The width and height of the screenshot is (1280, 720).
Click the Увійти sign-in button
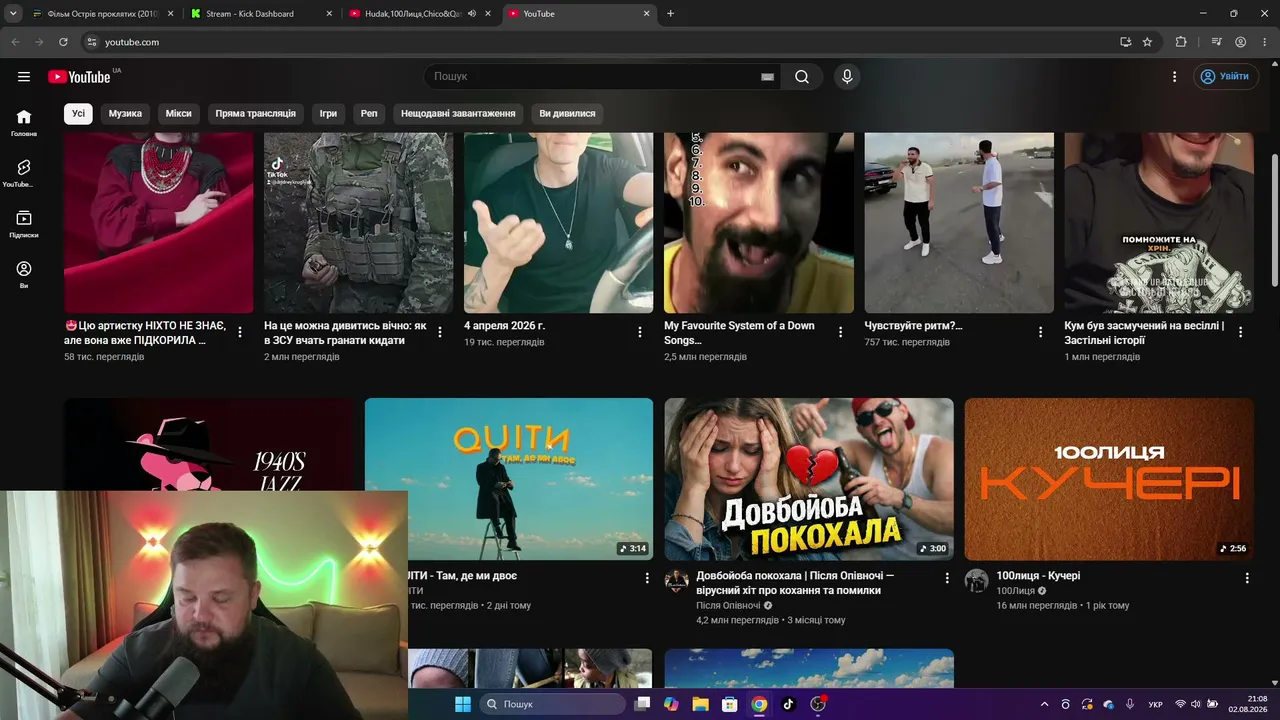(x=1226, y=77)
